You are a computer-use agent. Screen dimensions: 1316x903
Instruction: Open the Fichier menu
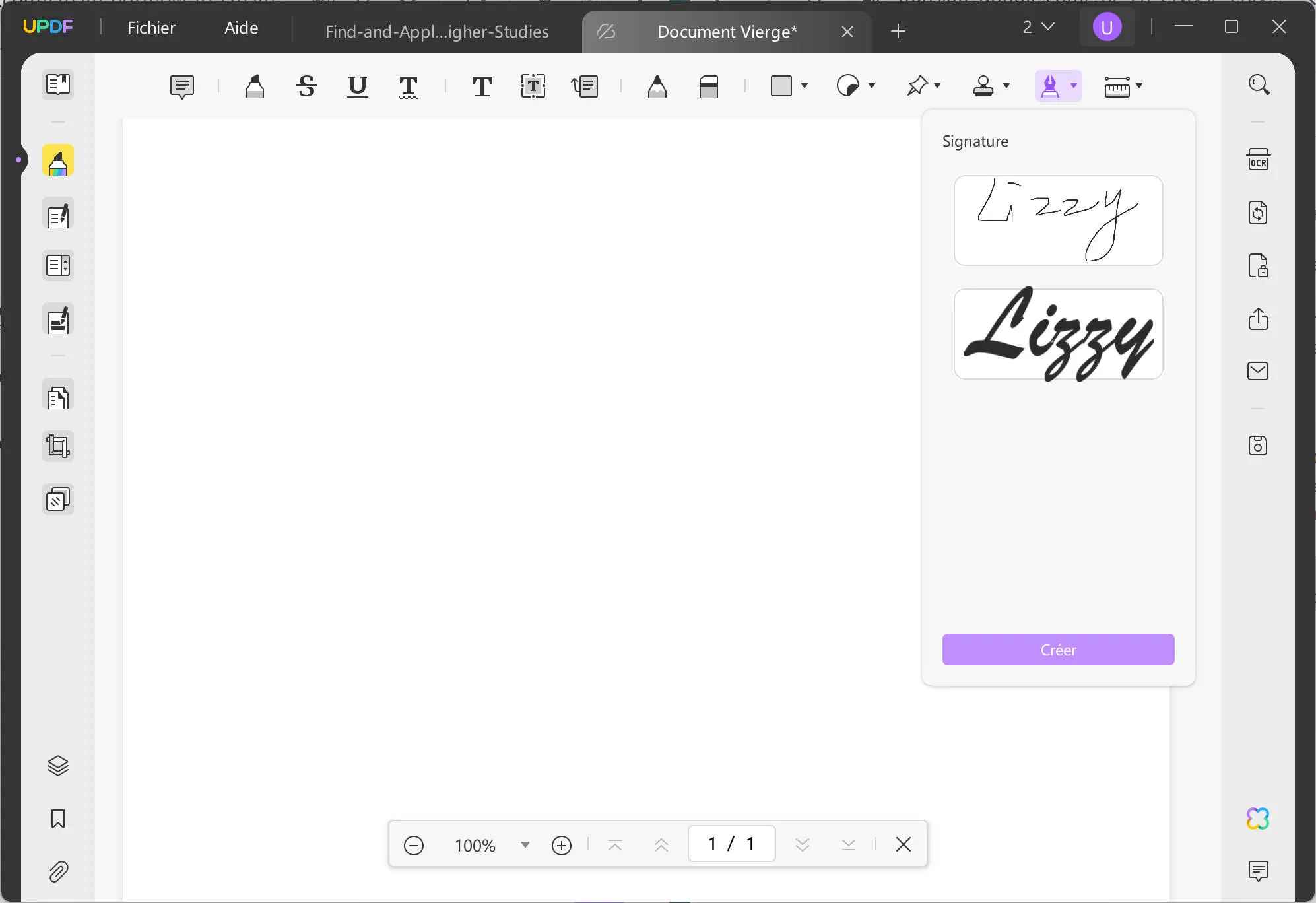pyautogui.click(x=151, y=28)
